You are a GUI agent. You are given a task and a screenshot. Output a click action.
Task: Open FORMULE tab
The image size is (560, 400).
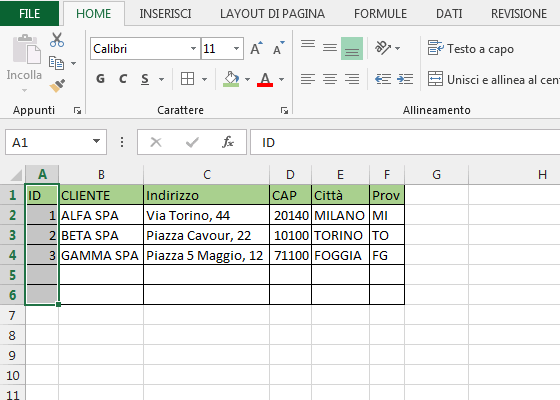(380, 14)
